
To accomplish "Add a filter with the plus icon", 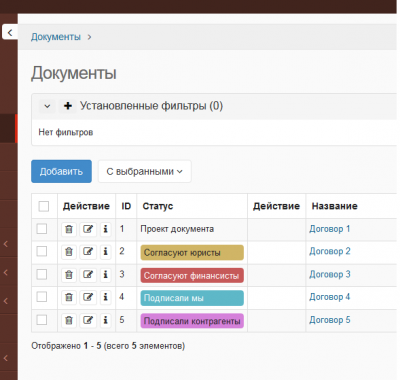I will coord(68,106).
